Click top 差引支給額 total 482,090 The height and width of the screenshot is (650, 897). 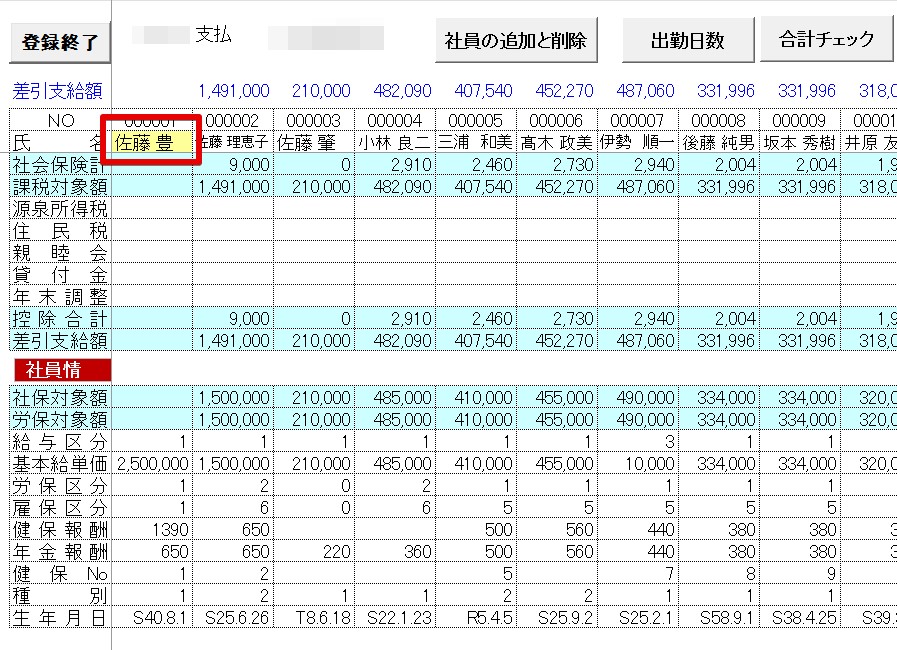(402, 90)
